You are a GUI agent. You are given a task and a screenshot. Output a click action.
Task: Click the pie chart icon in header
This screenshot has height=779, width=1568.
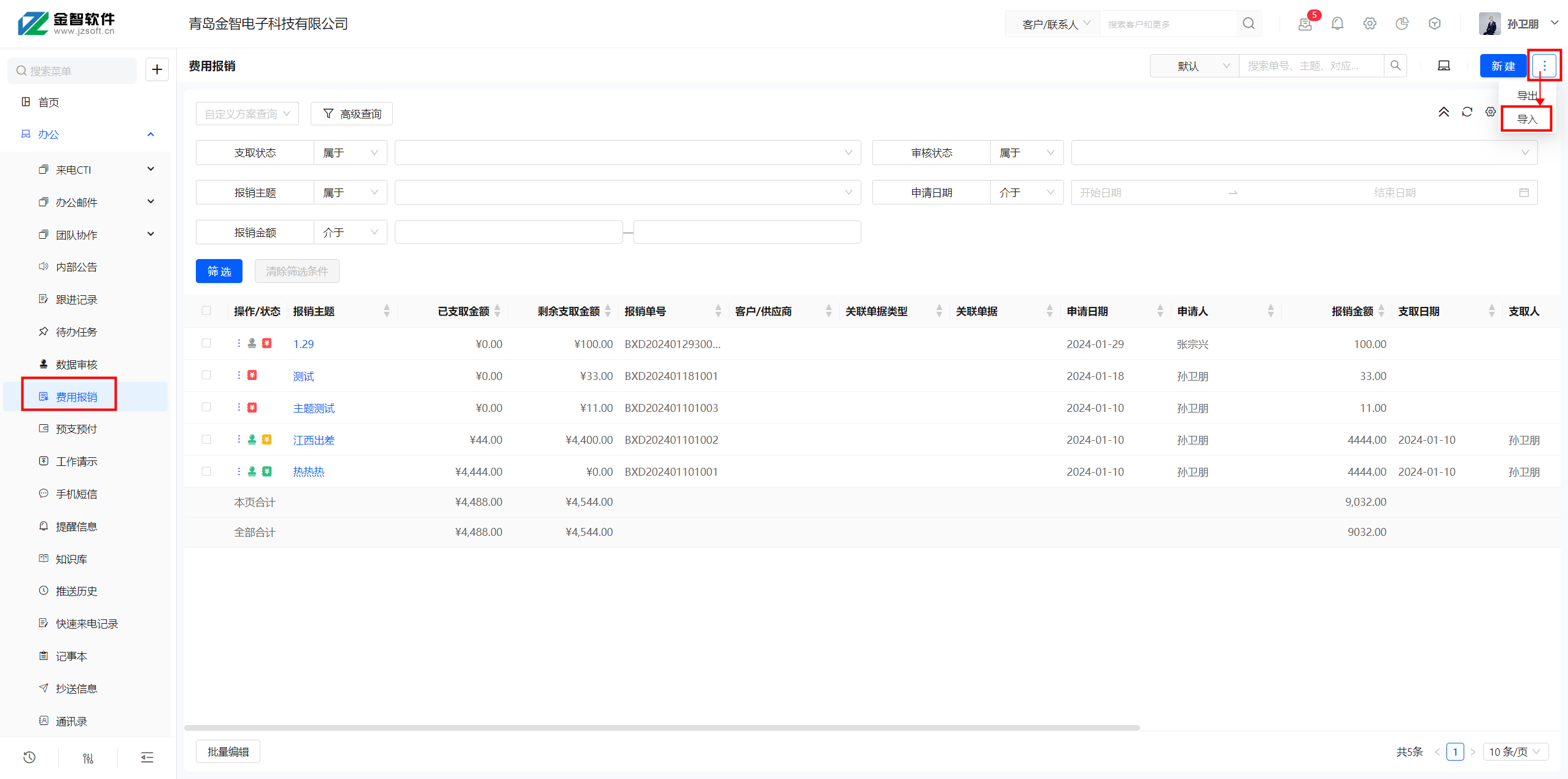[x=1402, y=23]
